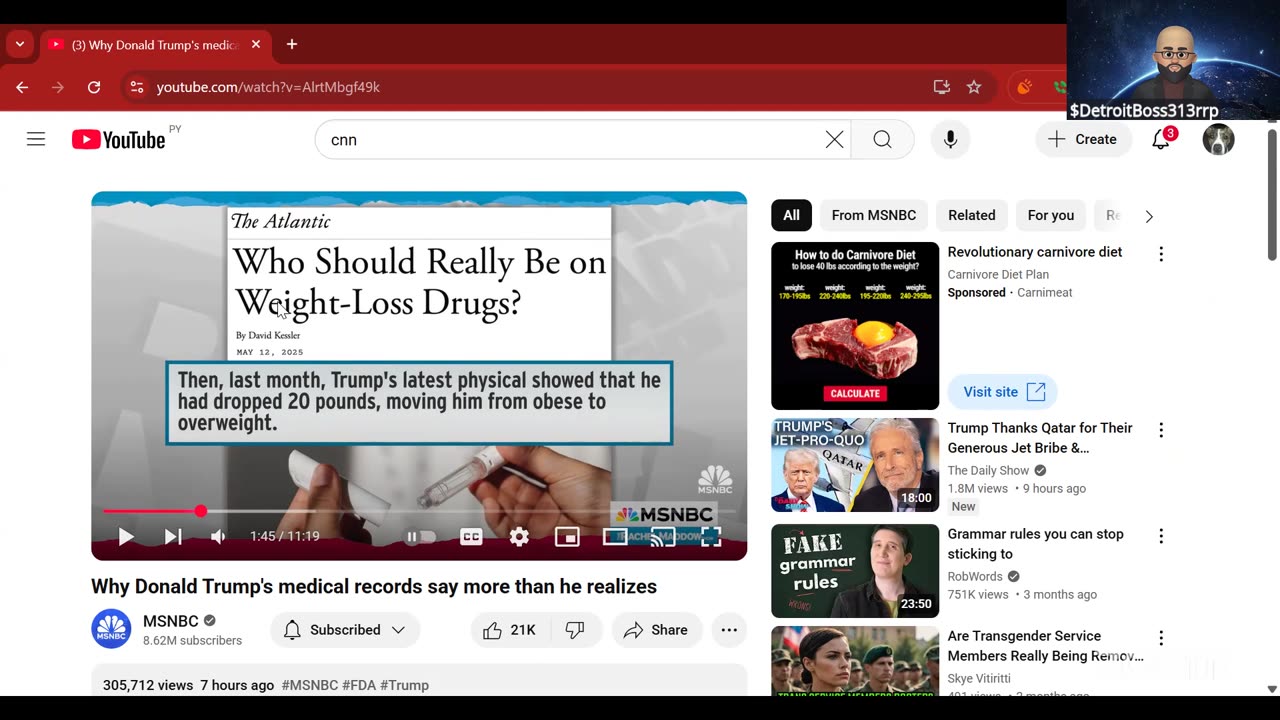Open a new browser tab
This screenshot has height=720, width=1280.
tap(292, 44)
